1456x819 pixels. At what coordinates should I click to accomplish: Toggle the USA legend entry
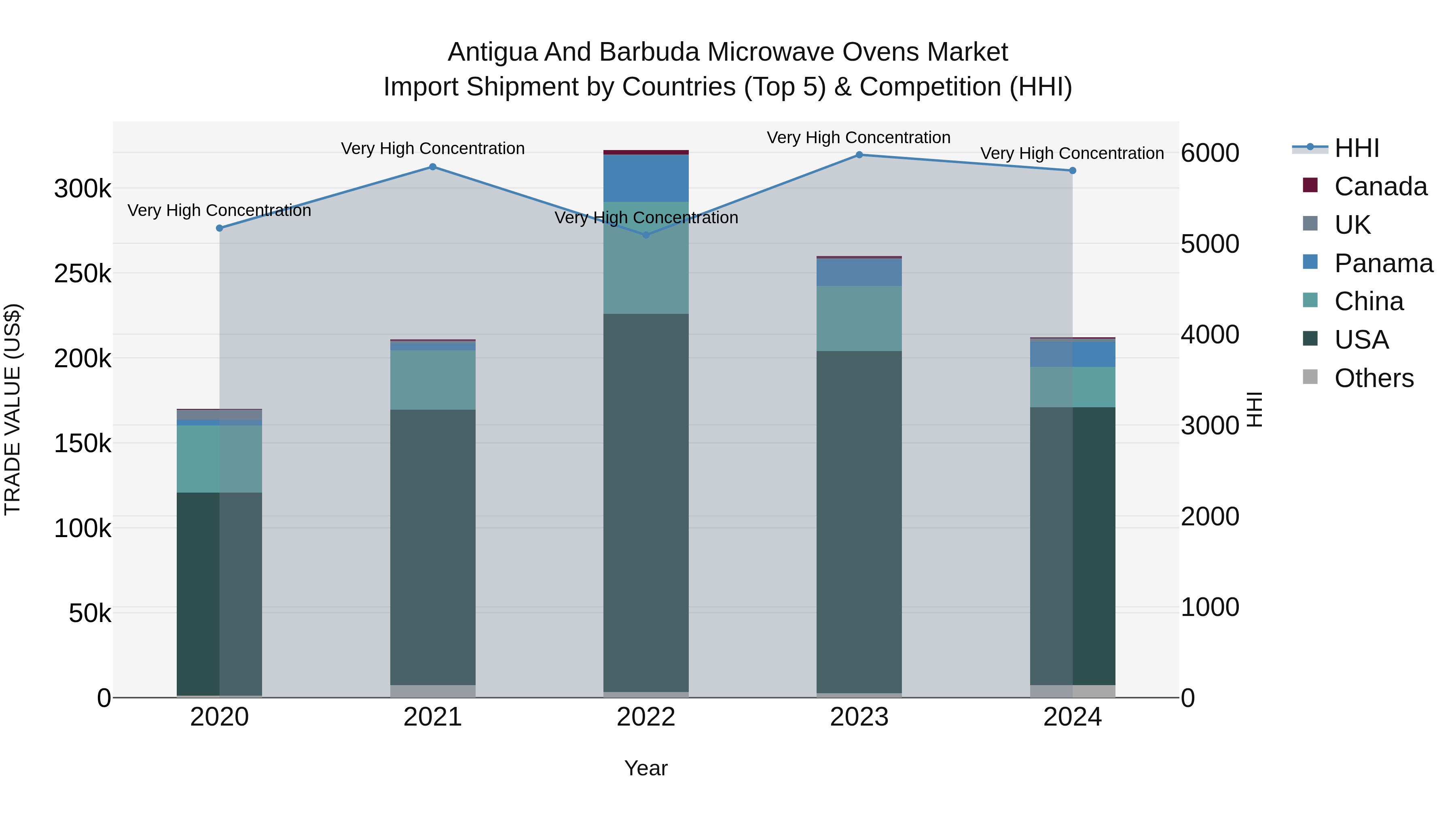click(x=1345, y=340)
